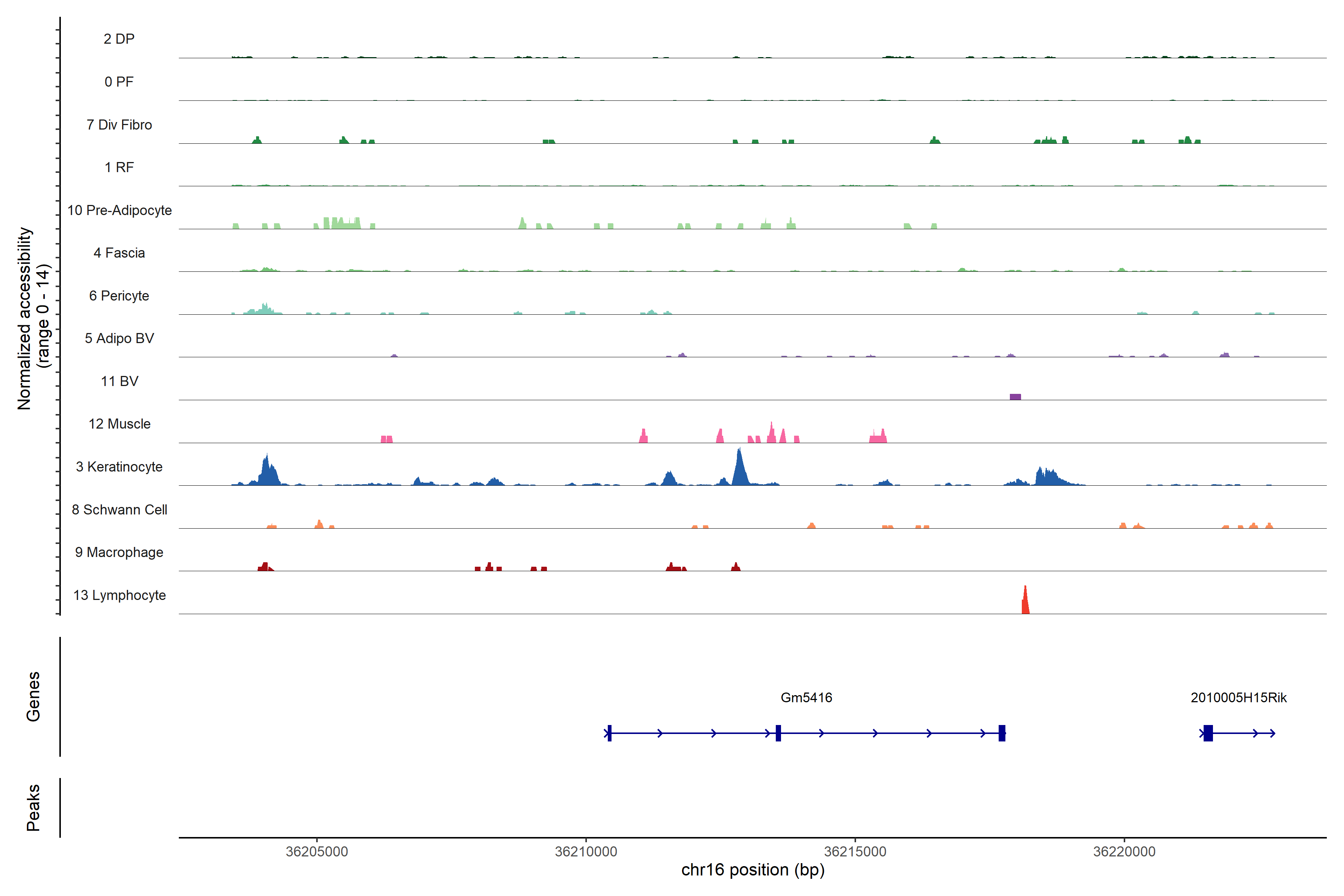Image resolution: width=1344 pixels, height=896 pixels.
Task: Select the 12 Muscle track label
Action: (119, 424)
